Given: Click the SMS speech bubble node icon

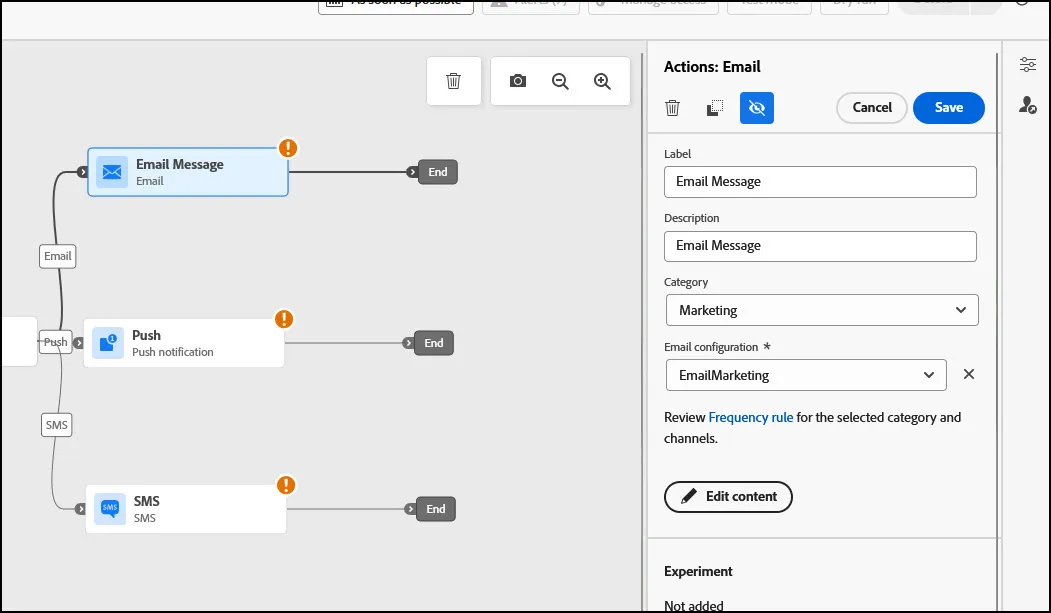Looking at the screenshot, I should pyautogui.click(x=110, y=508).
